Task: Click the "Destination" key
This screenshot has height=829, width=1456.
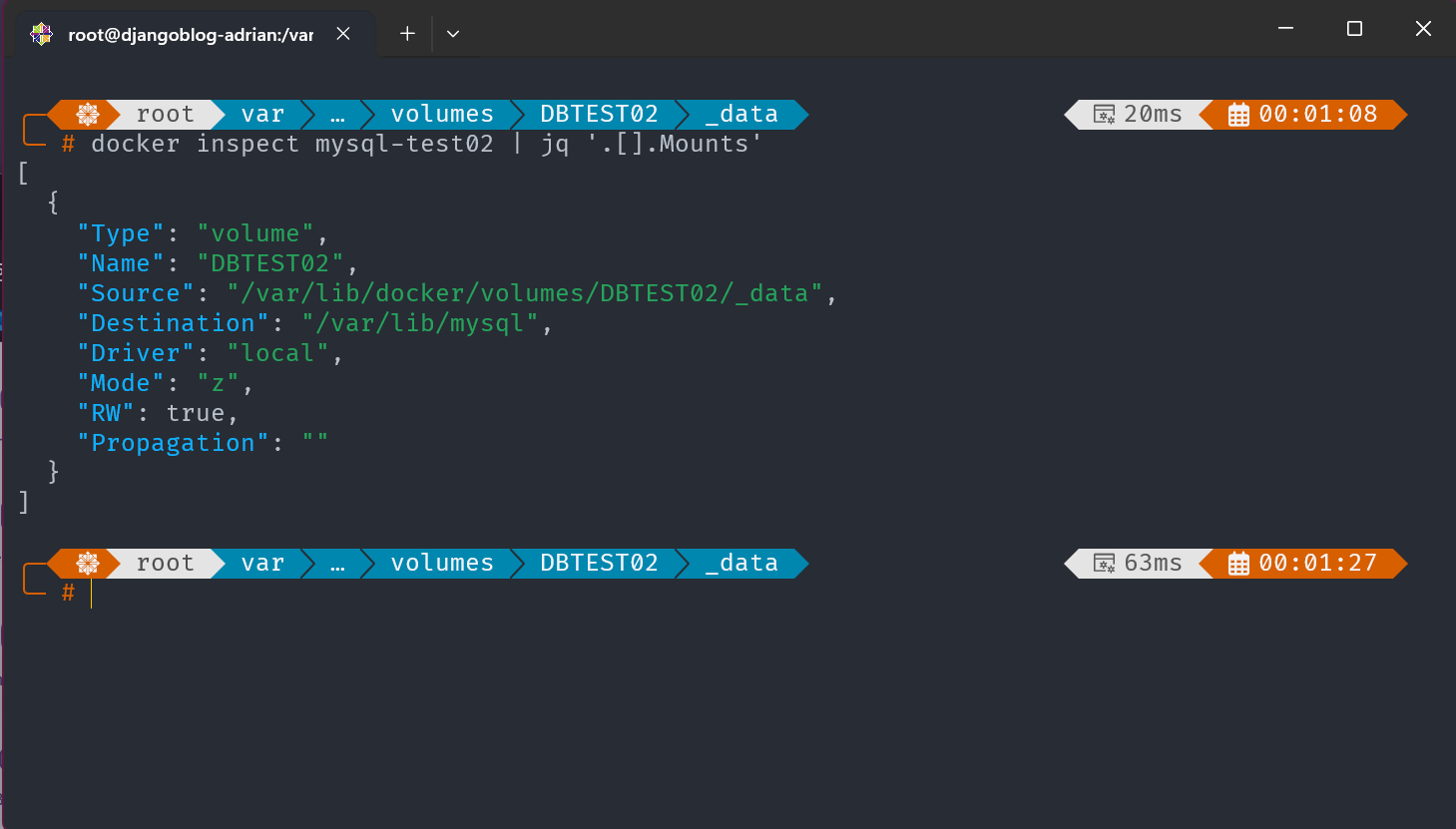Action: (174, 323)
